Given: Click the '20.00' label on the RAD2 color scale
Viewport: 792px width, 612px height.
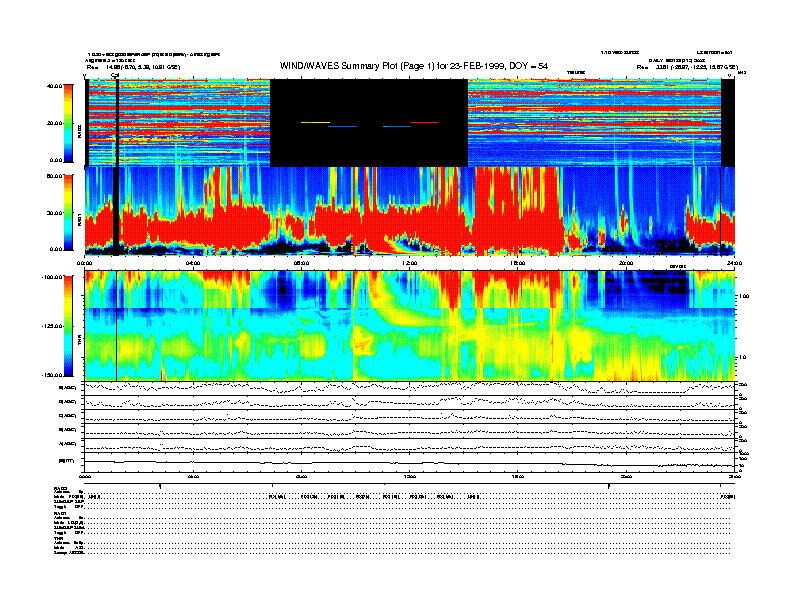Looking at the screenshot, I should 54,123.
